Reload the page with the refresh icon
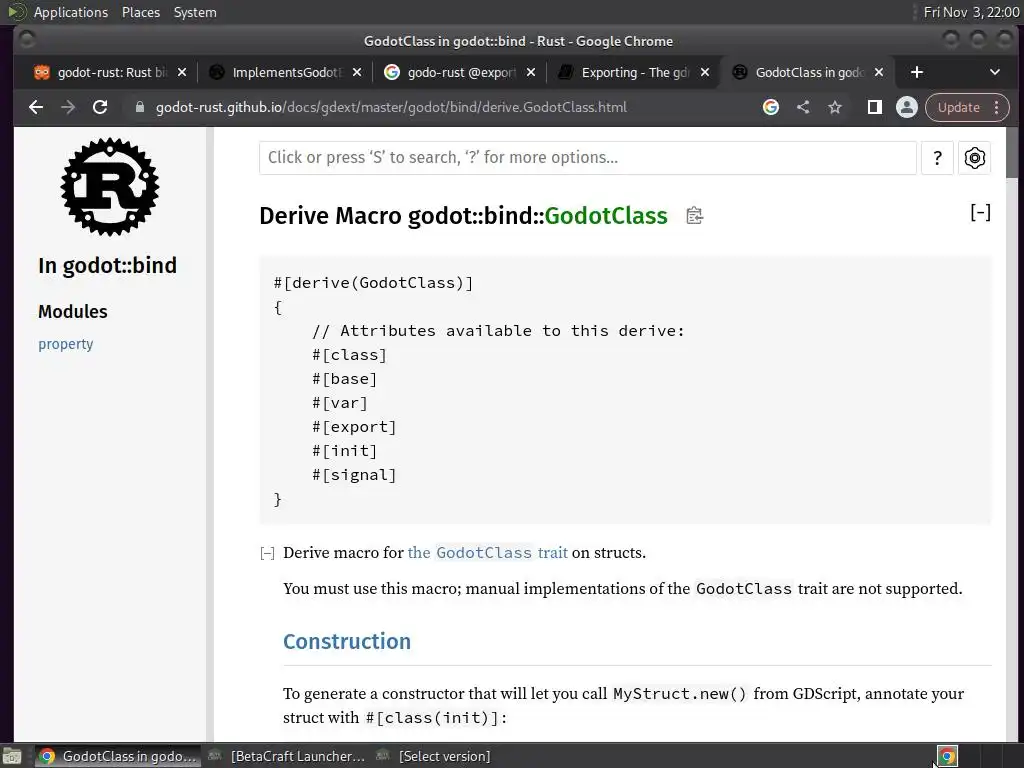 [x=100, y=107]
